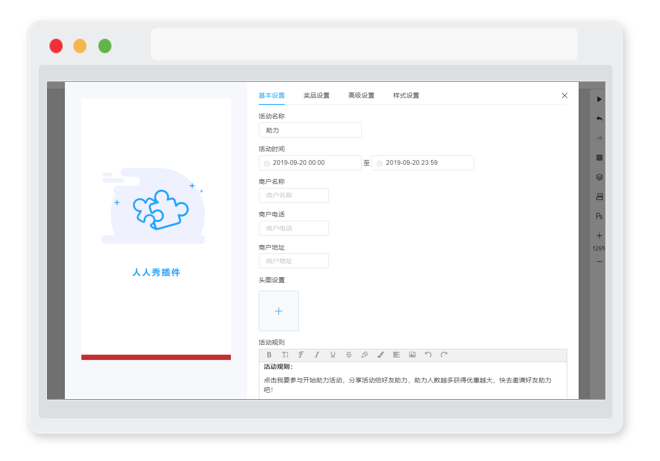Click the undo arrow in right sidebar
Viewport: 660px width, 461px height.
(599, 119)
